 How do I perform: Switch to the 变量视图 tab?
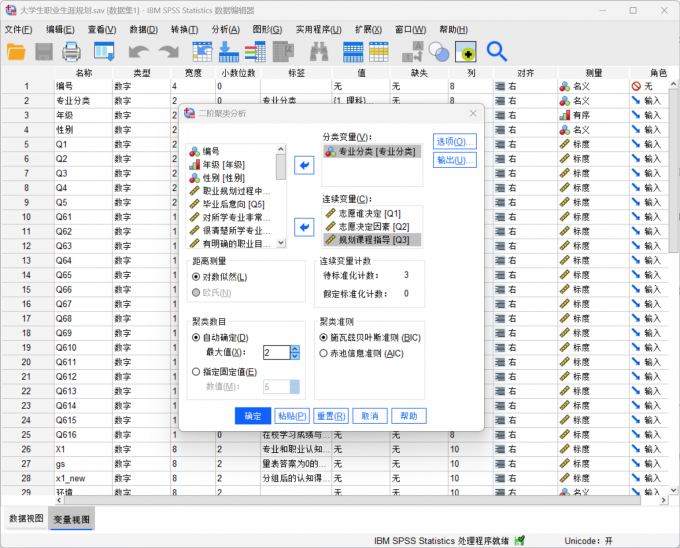(x=72, y=519)
